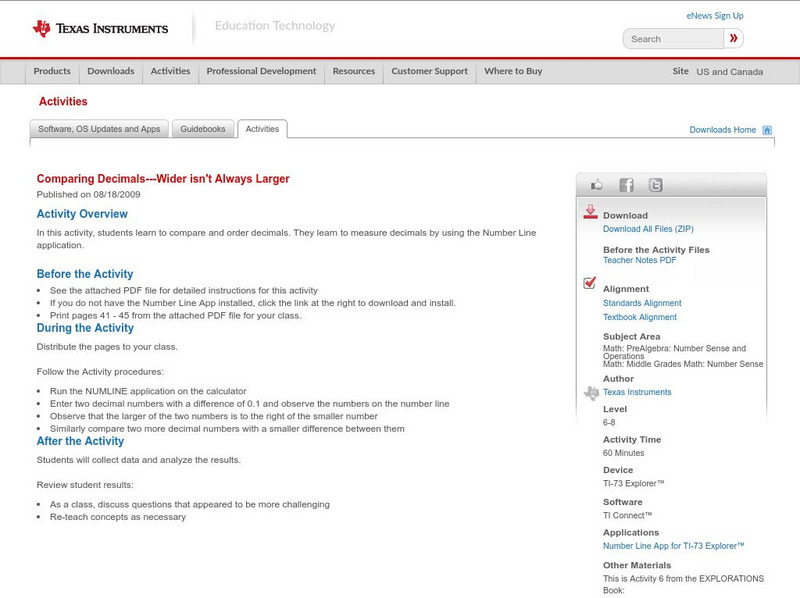
Task: Click the thumbs-up like icon
Action: (596, 185)
